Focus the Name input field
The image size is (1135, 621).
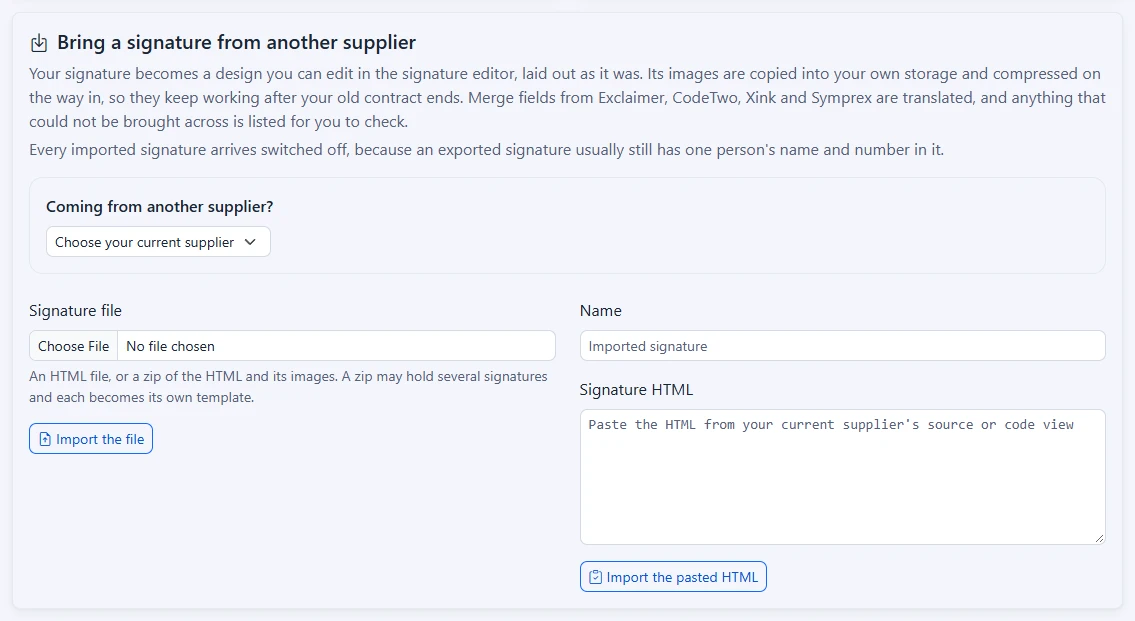(843, 346)
